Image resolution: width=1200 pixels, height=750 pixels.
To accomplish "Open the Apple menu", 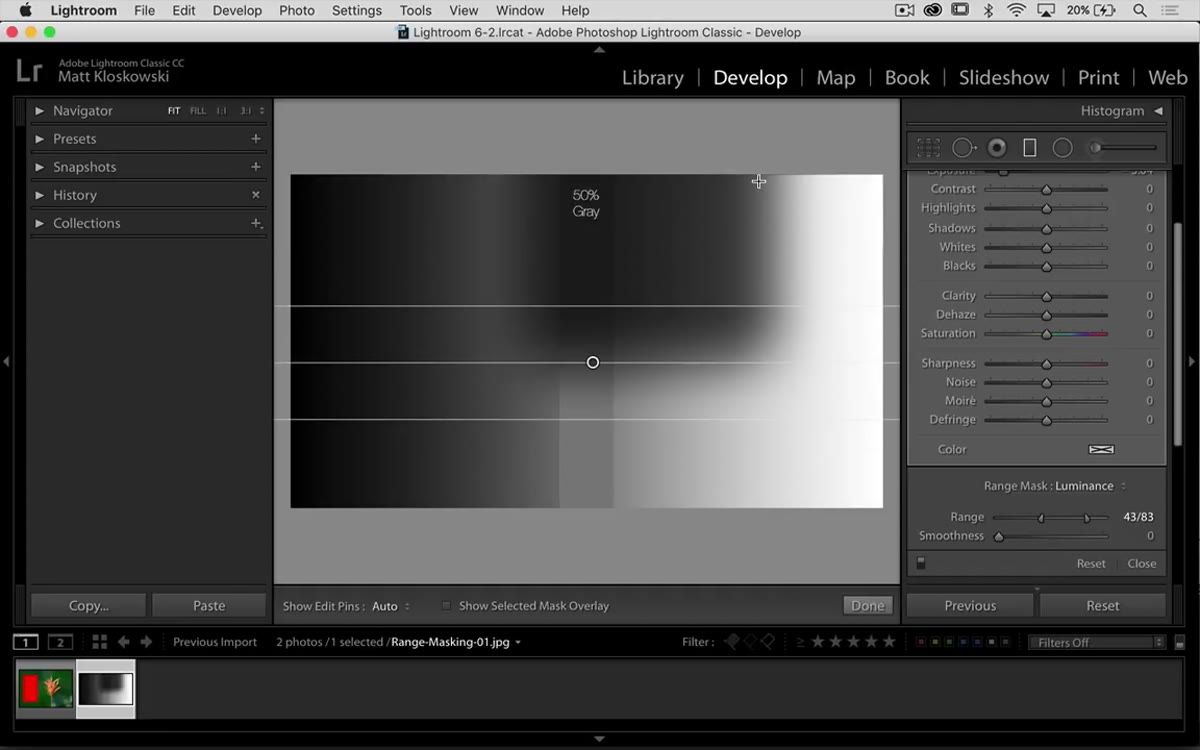I will point(26,11).
